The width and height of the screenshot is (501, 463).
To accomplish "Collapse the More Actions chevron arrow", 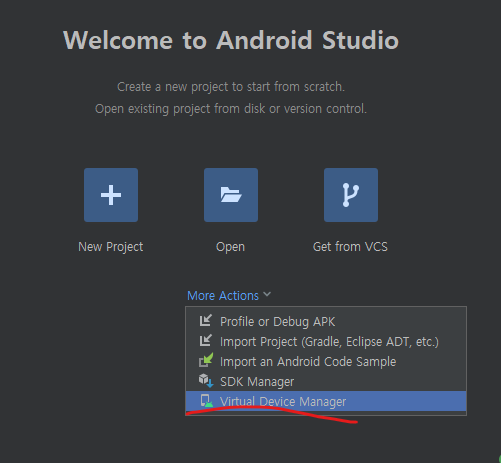I will [x=267, y=294].
